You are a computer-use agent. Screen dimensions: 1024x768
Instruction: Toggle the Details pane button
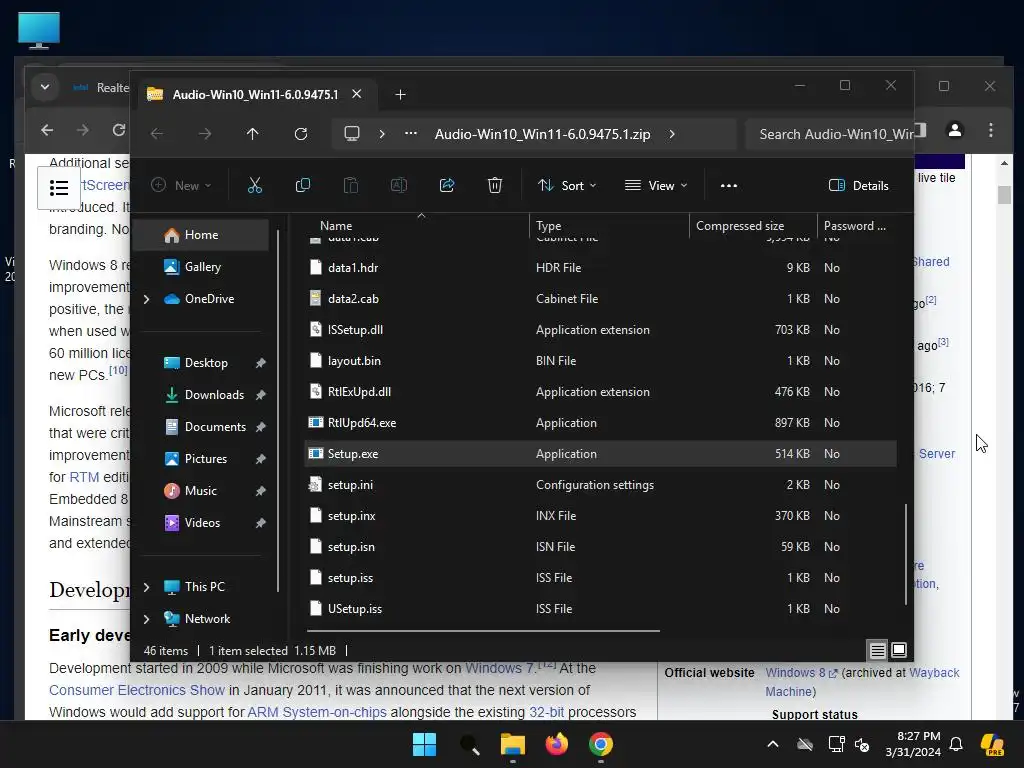pos(859,185)
